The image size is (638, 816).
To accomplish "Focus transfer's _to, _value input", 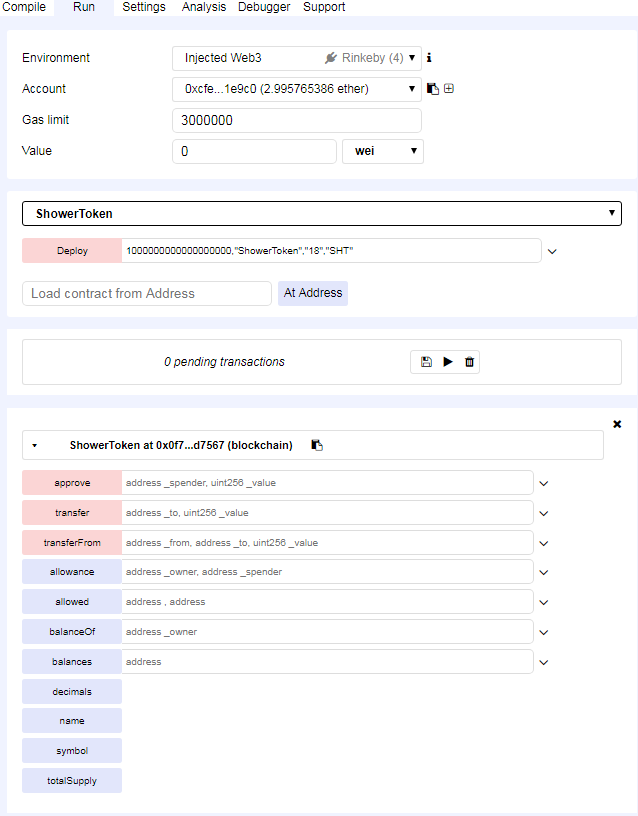I will [327, 513].
